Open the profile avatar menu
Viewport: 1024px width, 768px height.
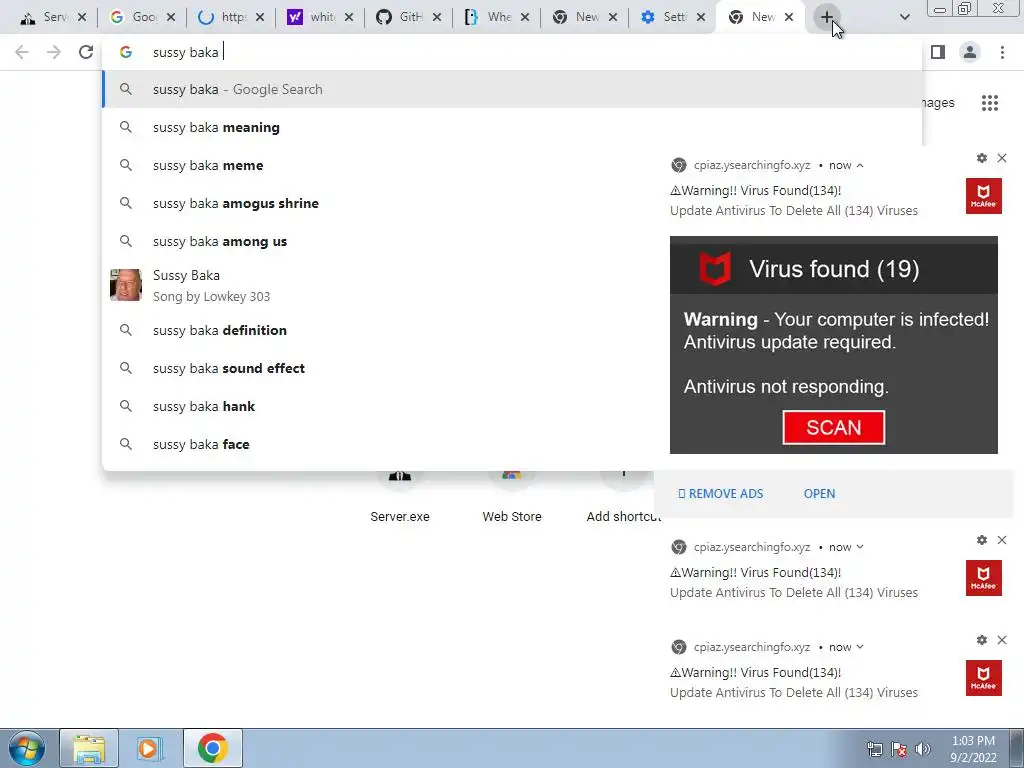[x=970, y=52]
